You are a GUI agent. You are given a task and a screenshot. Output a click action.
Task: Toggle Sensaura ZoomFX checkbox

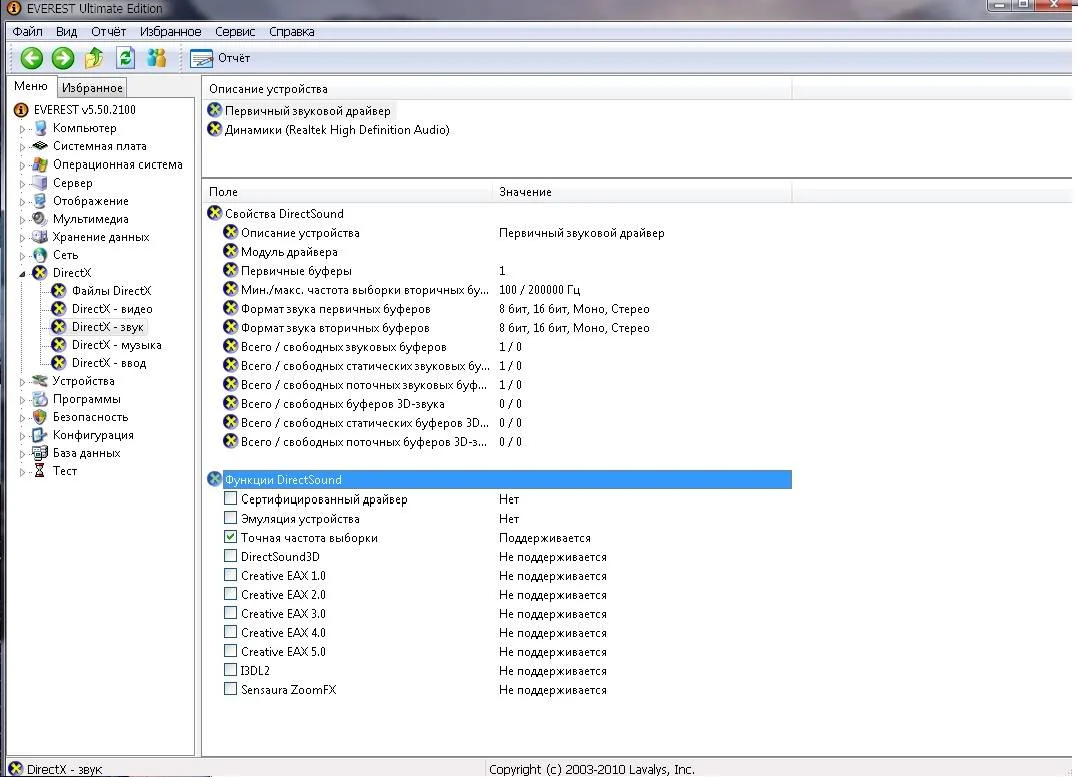tap(230, 689)
